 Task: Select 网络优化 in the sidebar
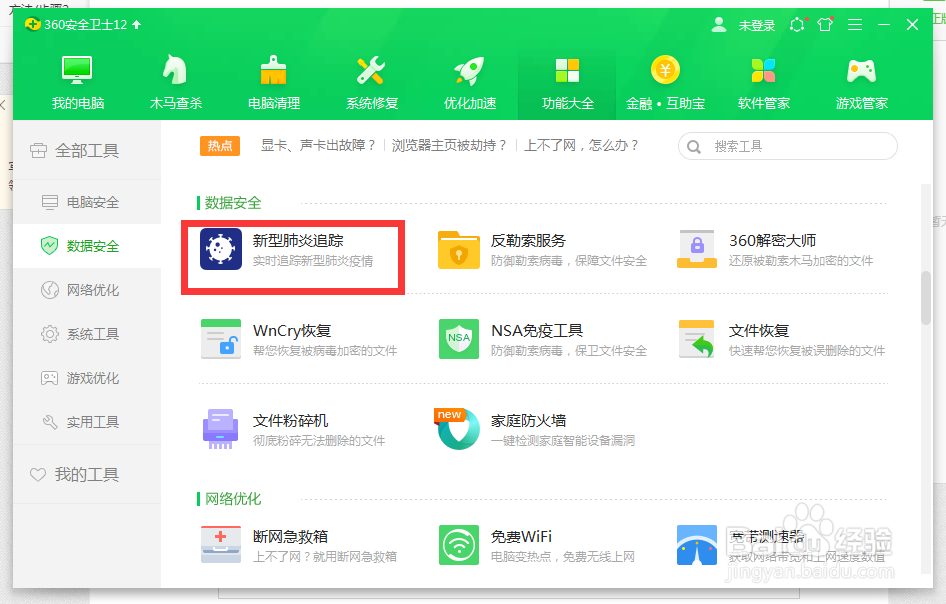pyautogui.click(x=83, y=291)
